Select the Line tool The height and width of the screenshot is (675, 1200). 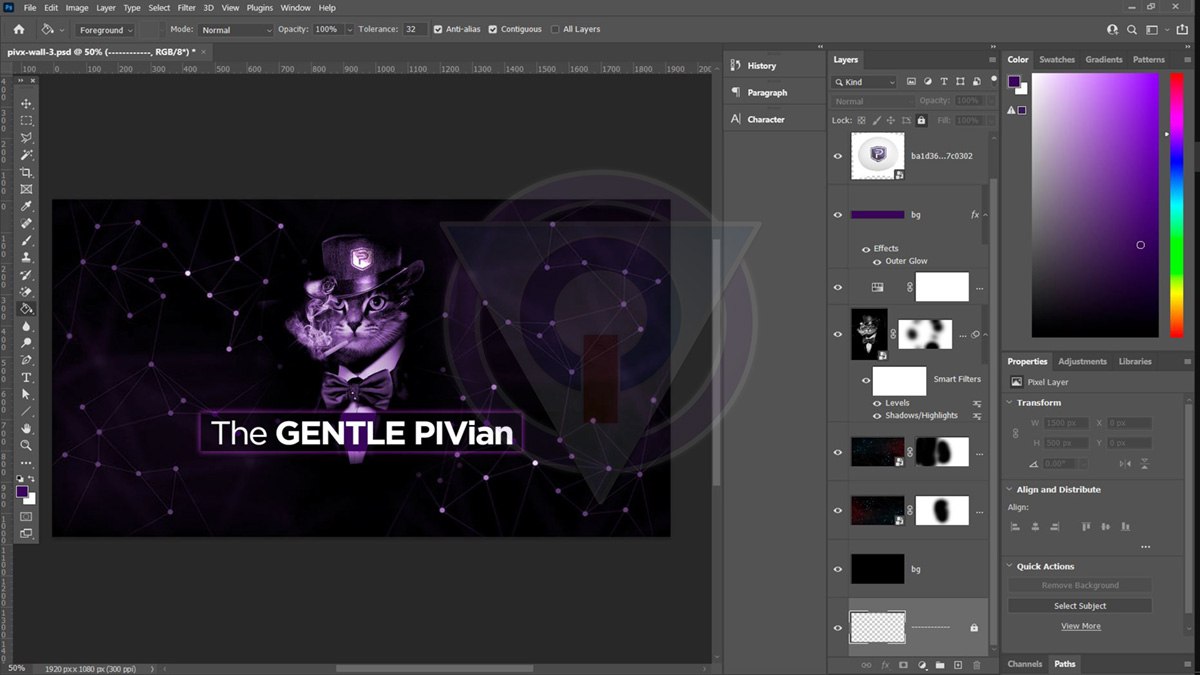coord(27,411)
